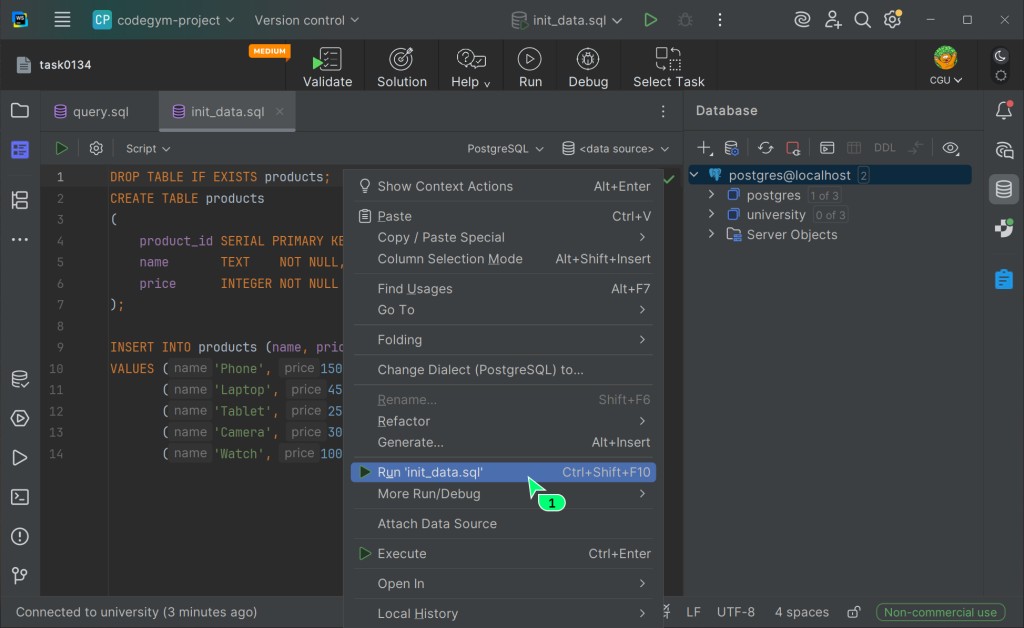Open the Terminal tool window
The width and height of the screenshot is (1024, 628).
(x=20, y=497)
